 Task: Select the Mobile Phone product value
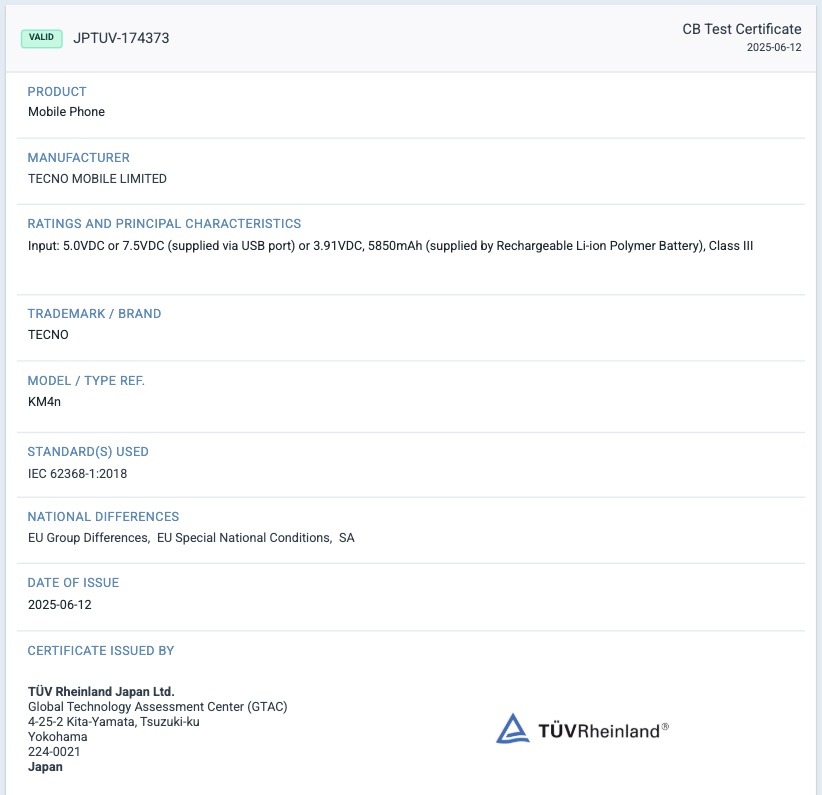(66, 112)
